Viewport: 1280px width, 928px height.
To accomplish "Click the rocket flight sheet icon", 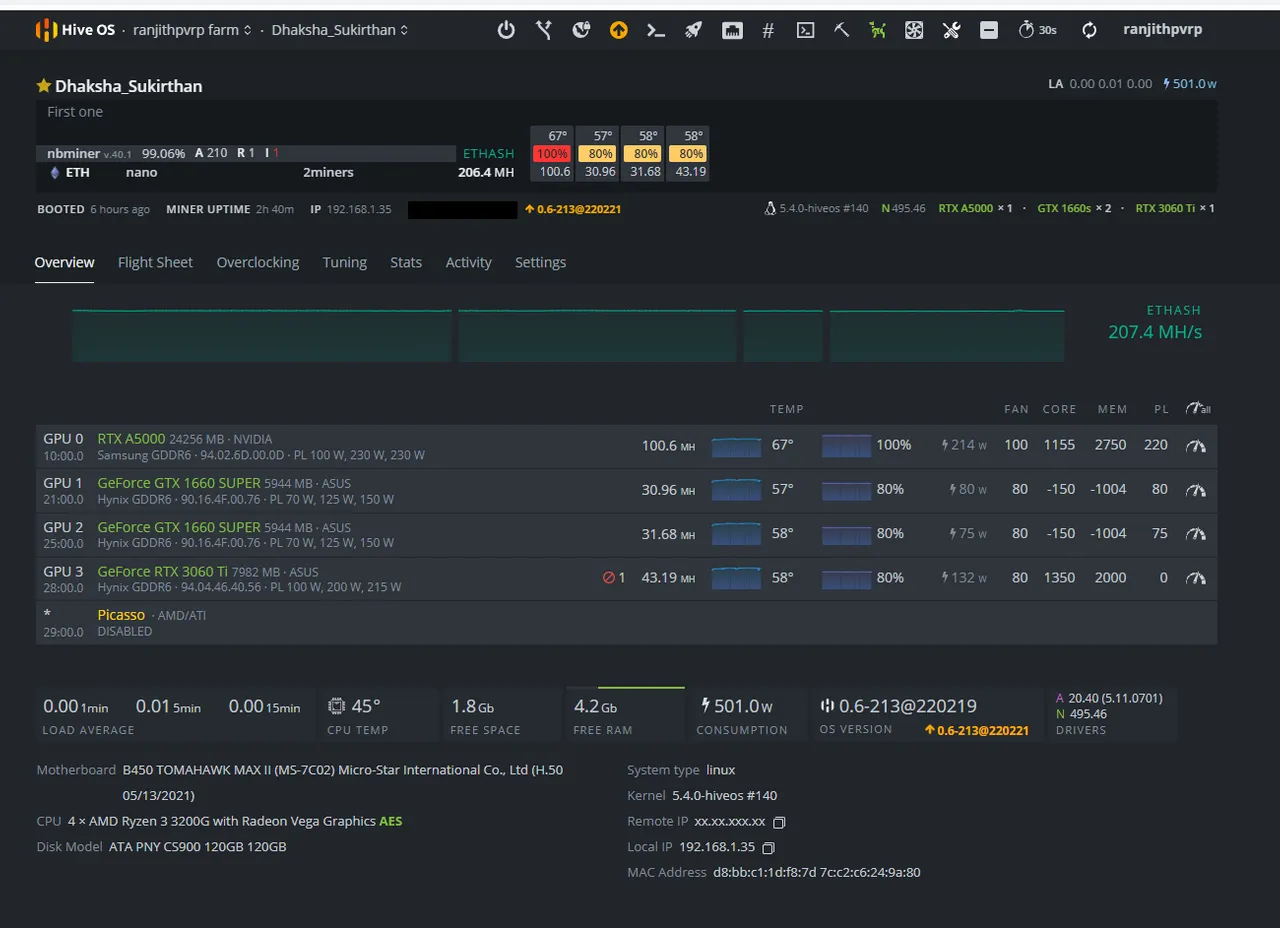I will coord(693,30).
